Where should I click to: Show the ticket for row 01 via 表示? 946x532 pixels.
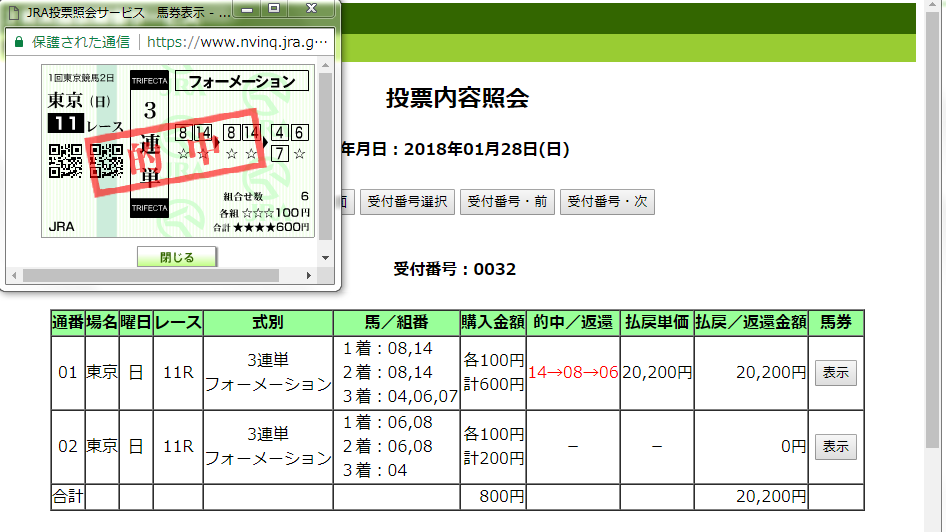pyautogui.click(x=835, y=373)
